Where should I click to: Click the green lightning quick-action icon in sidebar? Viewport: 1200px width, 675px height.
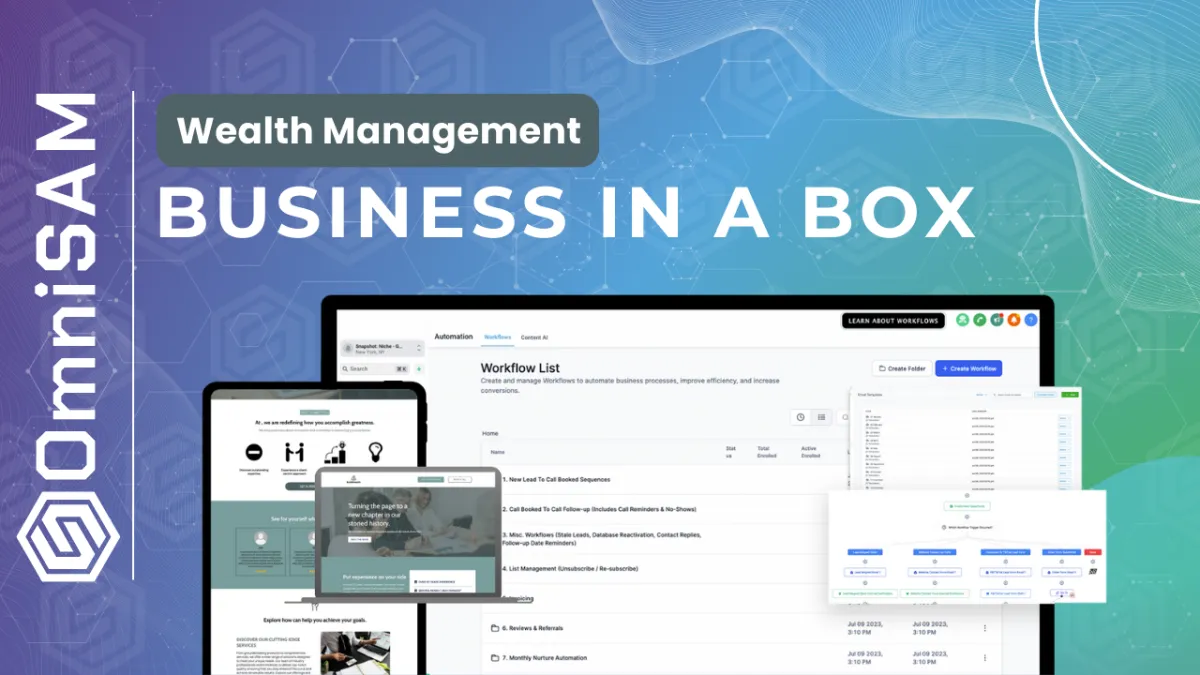[x=418, y=369]
